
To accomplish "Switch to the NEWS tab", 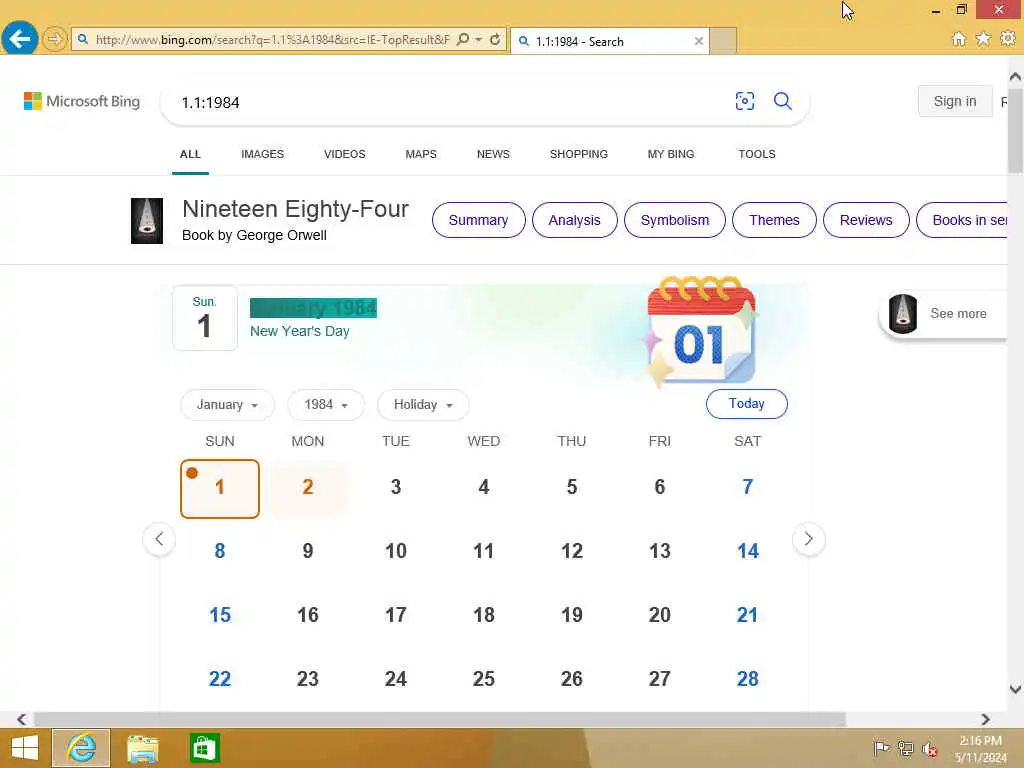I will tap(493, 154).
